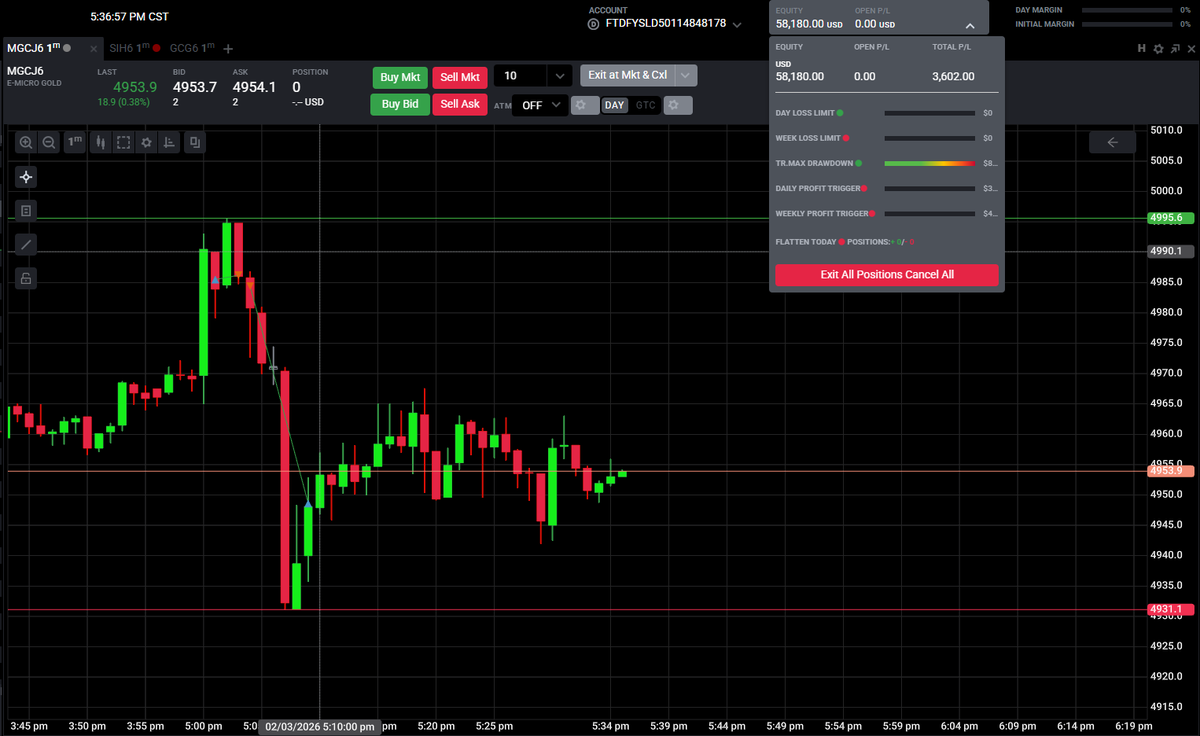Switch to the GCG6 1m tab
Viewport: 1200px width, 736px height.
click(190, 48)
